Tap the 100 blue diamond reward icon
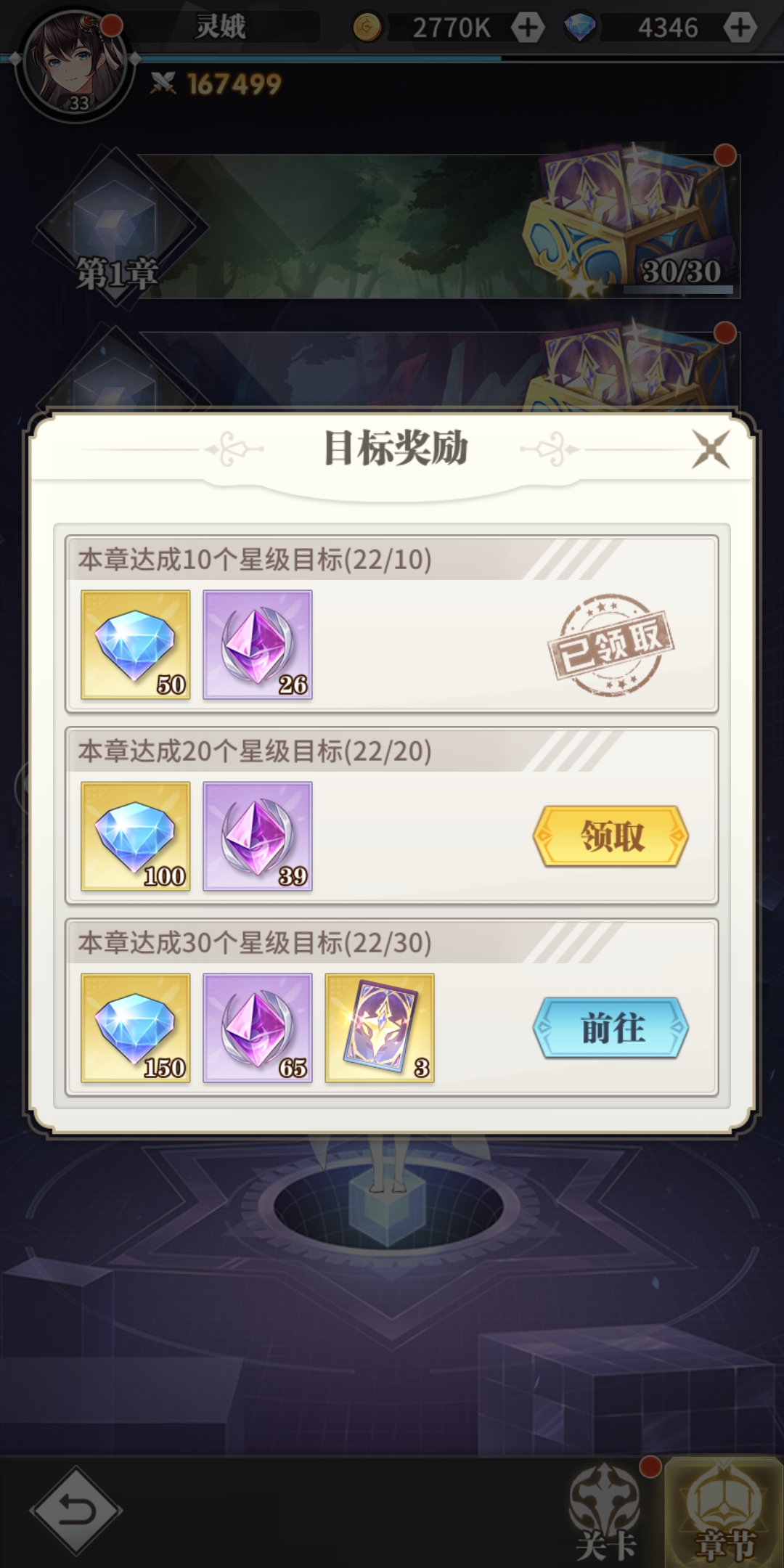 click(136, 836)
